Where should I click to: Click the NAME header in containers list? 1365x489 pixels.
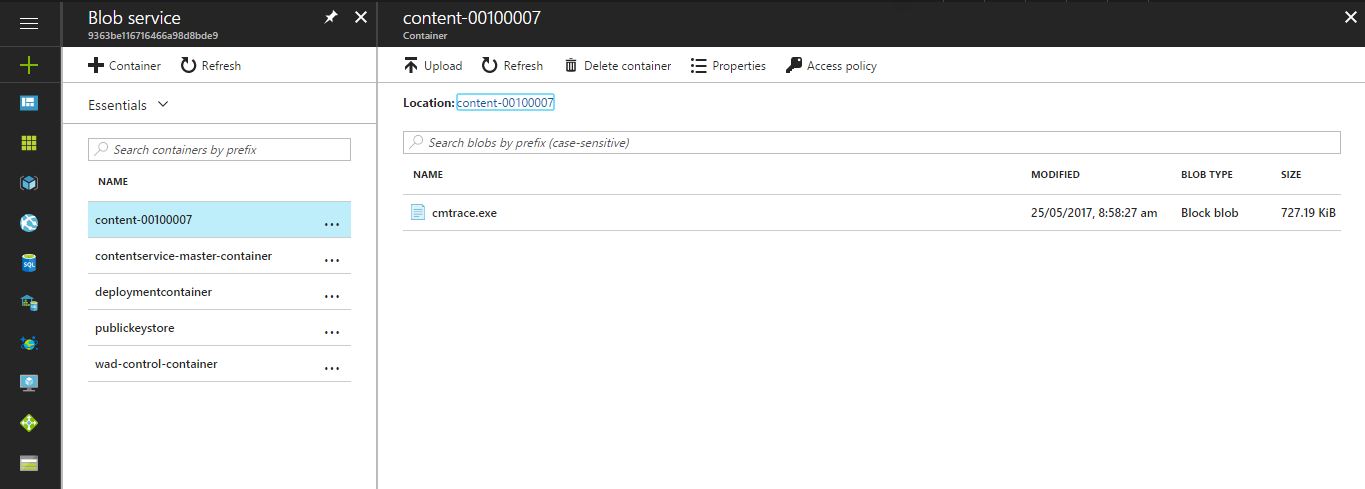tap(113, 182)
